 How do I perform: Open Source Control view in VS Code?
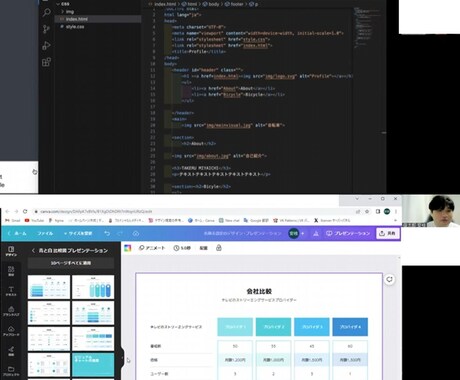46,29
